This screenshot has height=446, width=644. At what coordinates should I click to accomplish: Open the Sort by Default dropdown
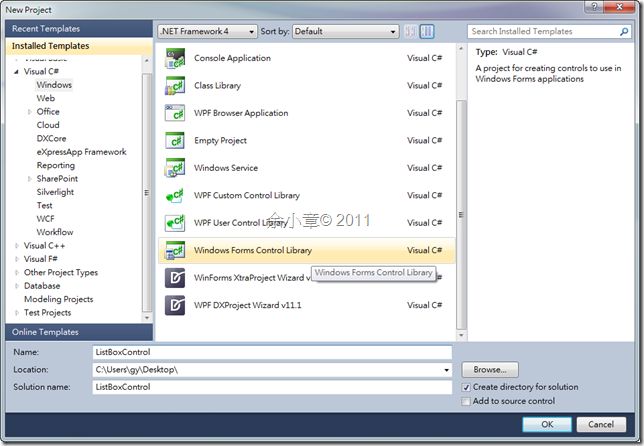pyautogui.click(x=345, y=31)
